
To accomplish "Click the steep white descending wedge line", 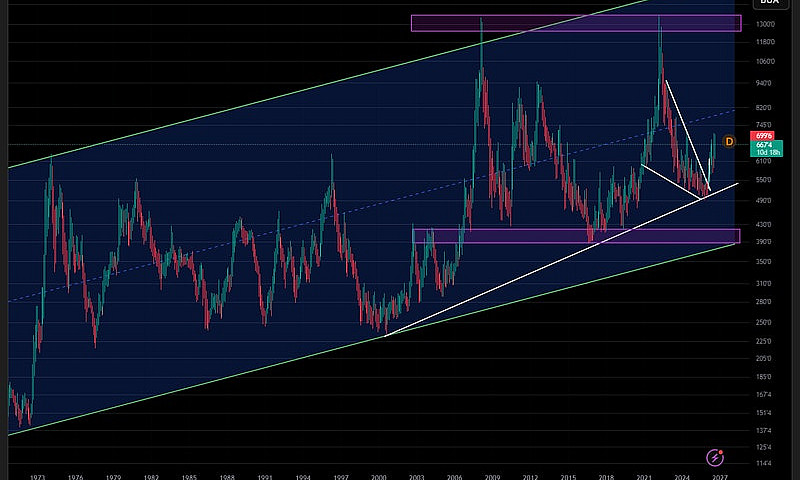I will click(x=688, y=135).
